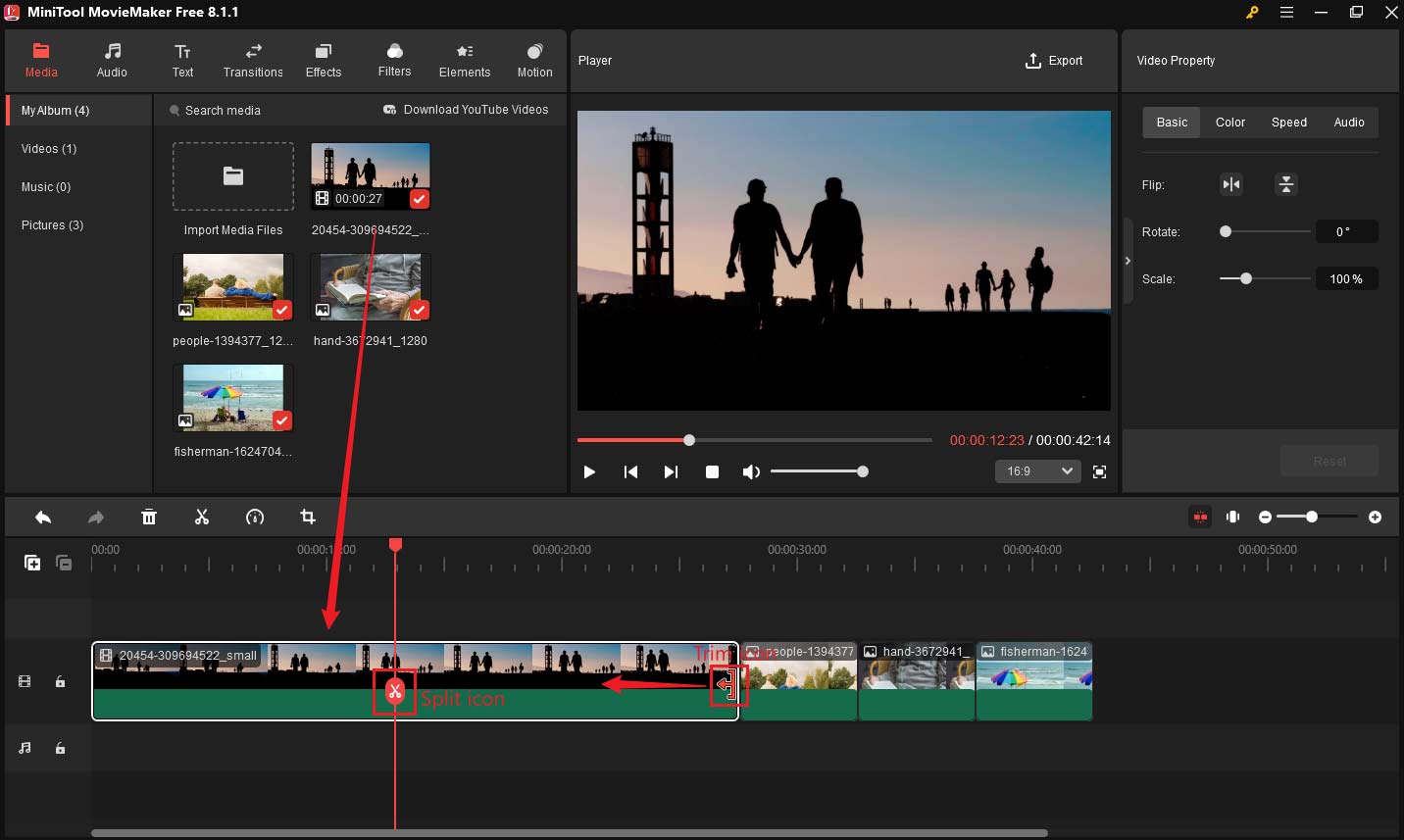Toggle timeline auto snap icon

click(x=1200, y=517)
